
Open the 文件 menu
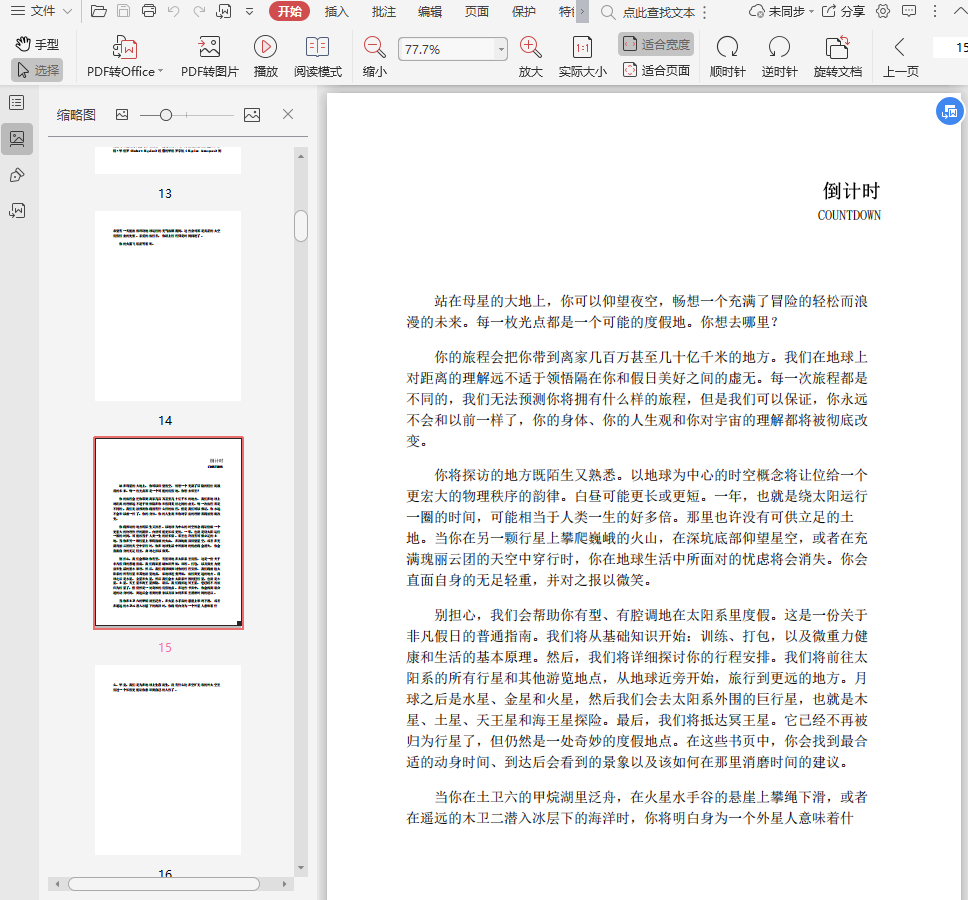[x=41, y=11]
